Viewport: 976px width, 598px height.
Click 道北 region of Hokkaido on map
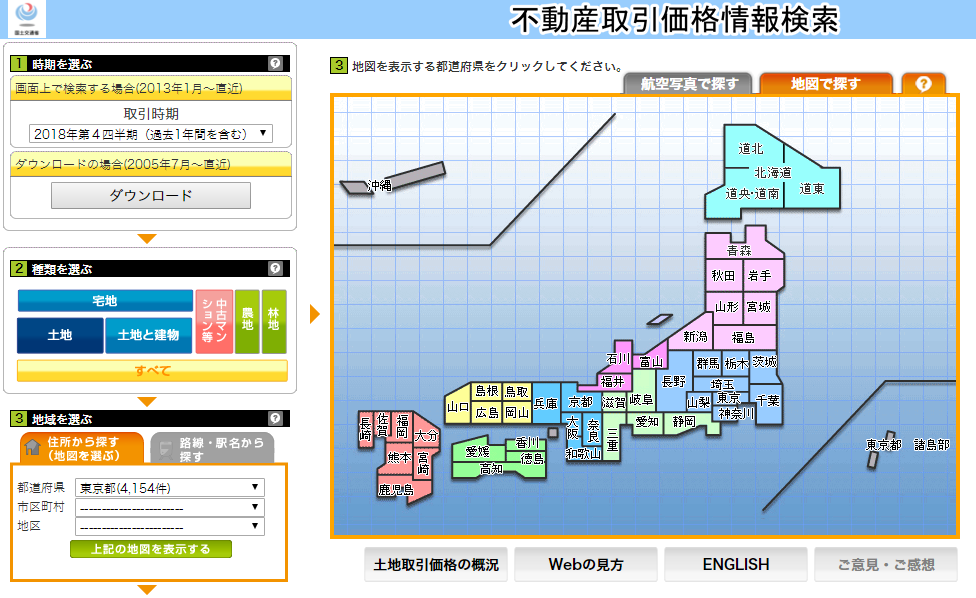point(750,149)
